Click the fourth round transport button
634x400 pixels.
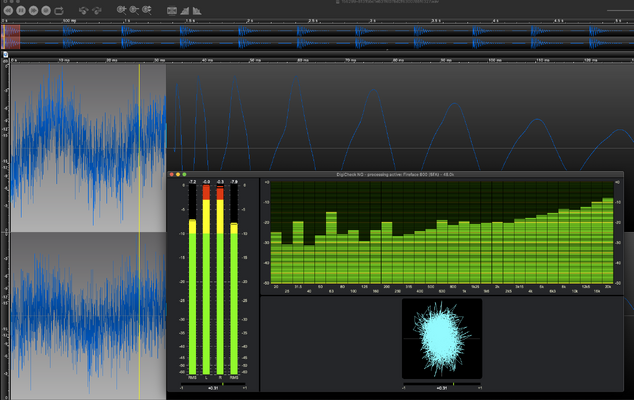tap(46, 11)
